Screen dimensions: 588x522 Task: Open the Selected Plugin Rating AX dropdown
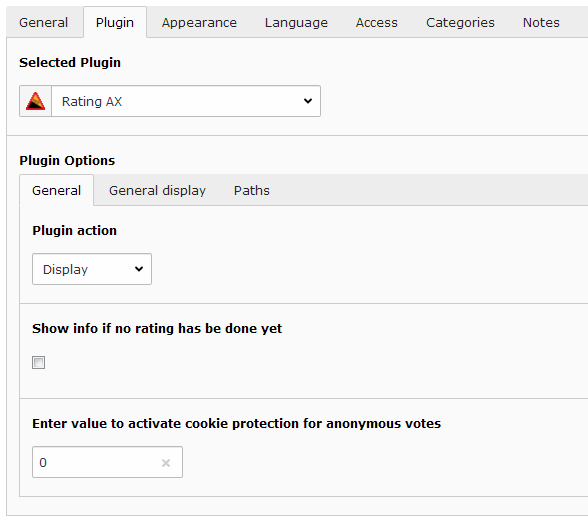pos(186,101)
